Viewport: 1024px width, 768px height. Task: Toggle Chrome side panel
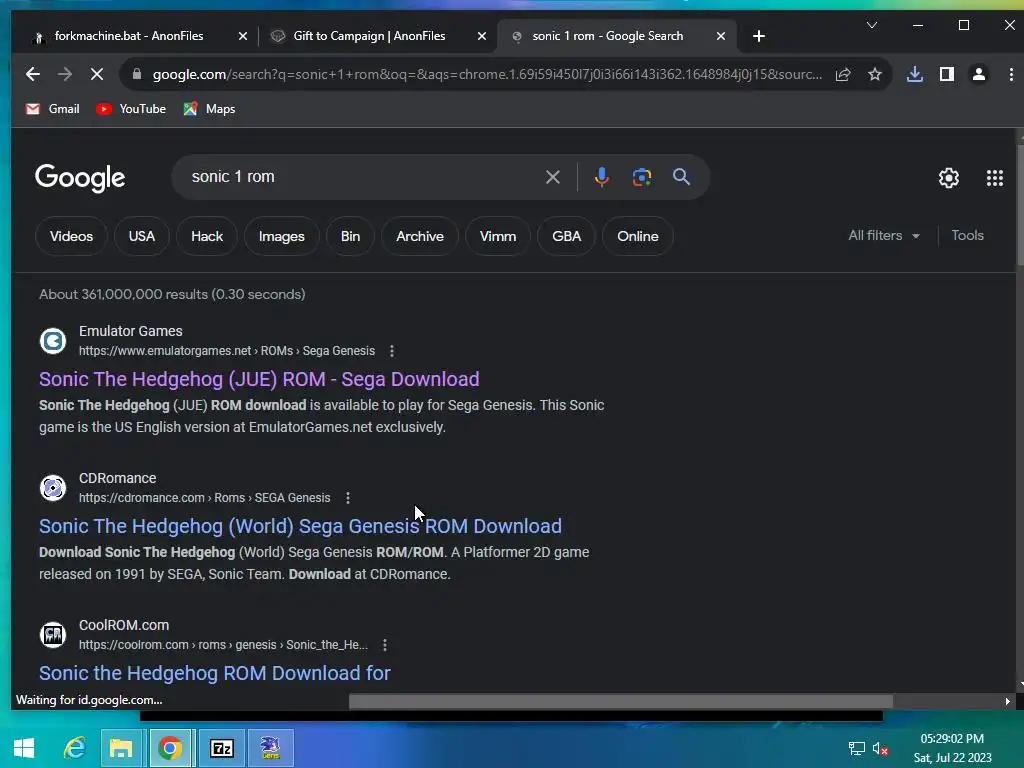tap(946, 74)
